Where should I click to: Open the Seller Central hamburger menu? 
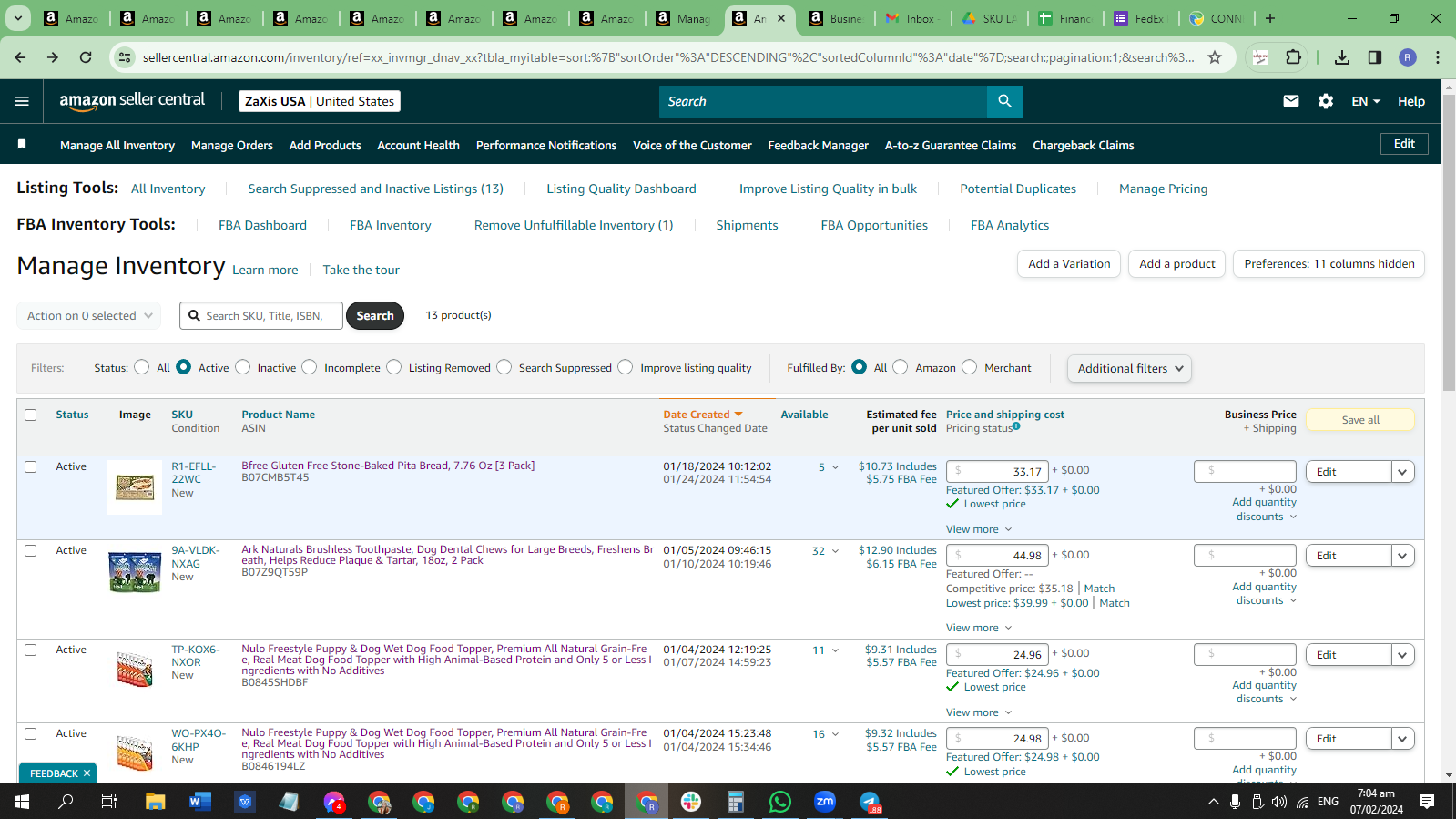[22, 101]
